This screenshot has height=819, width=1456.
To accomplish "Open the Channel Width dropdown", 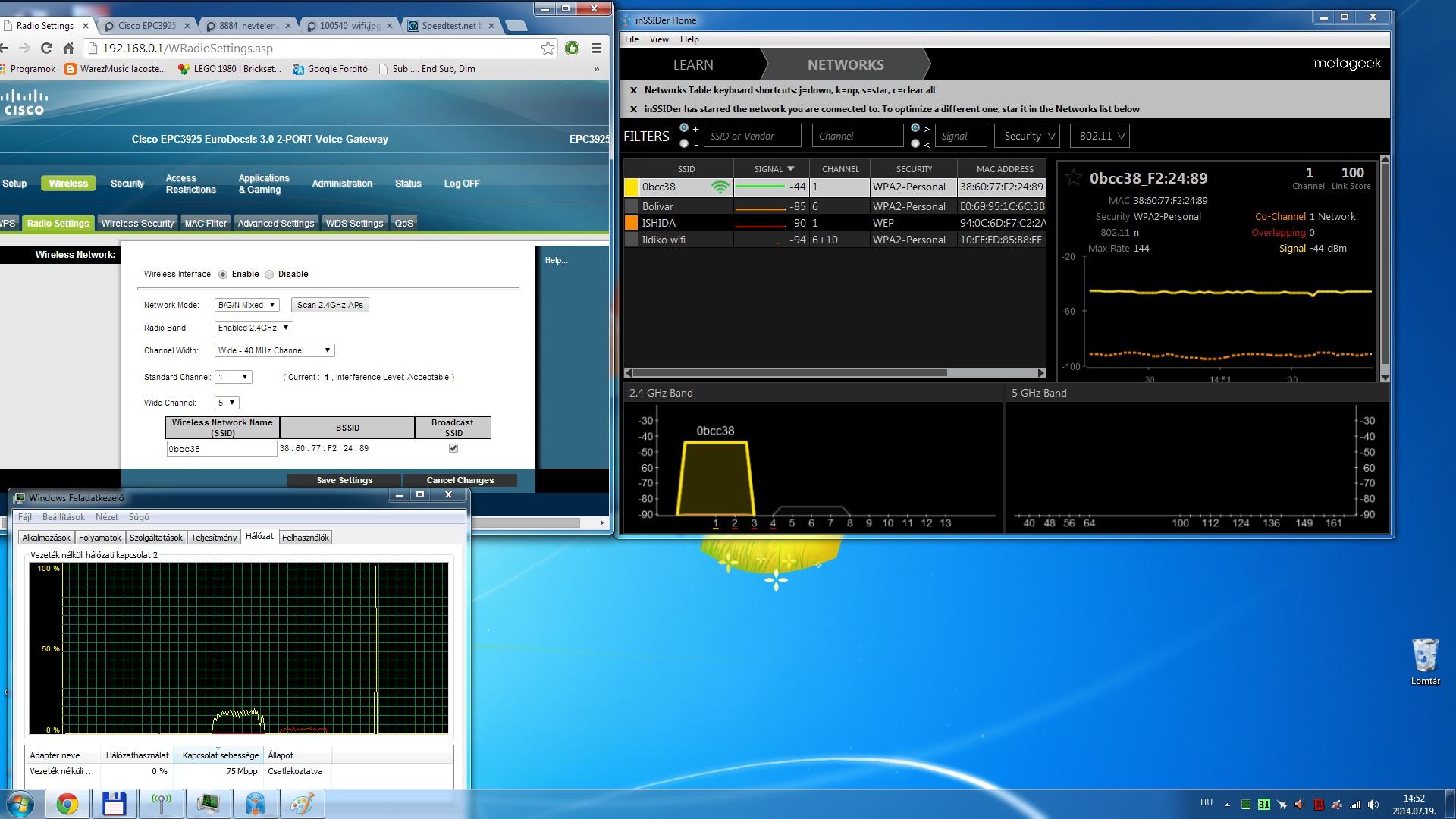I will click(x=275, y=350).
